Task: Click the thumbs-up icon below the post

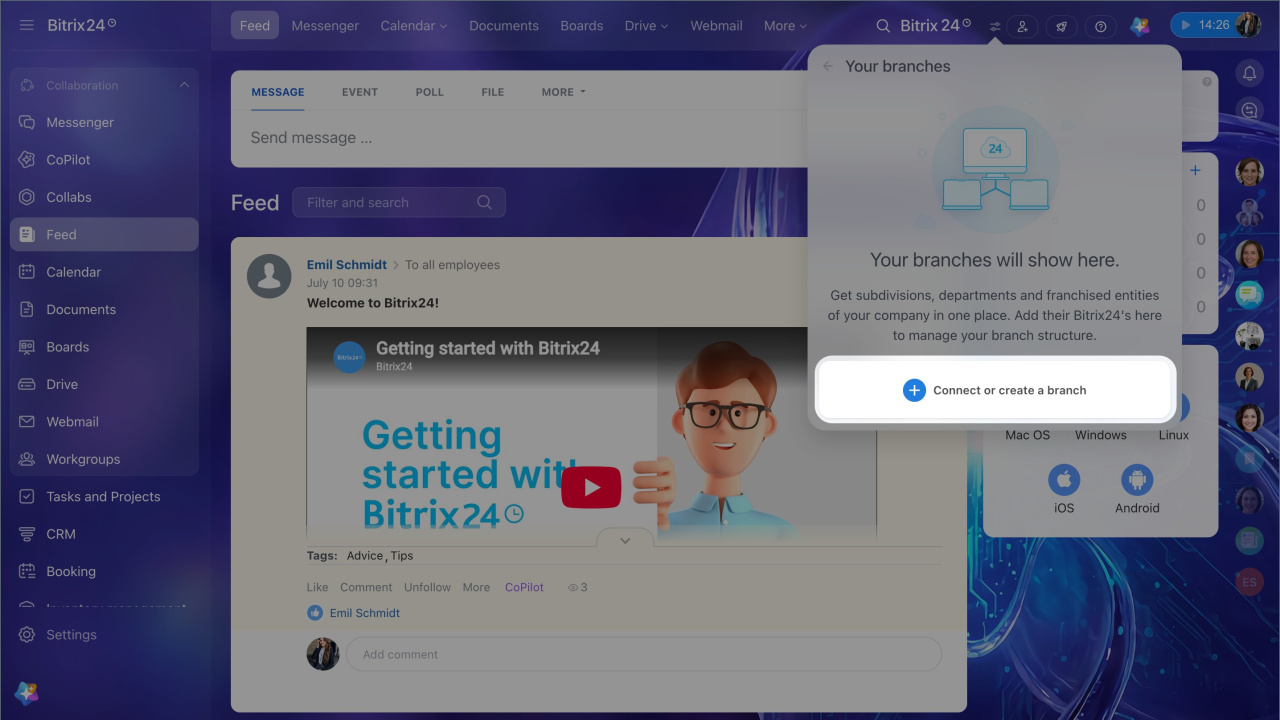Action: point(315,613)
